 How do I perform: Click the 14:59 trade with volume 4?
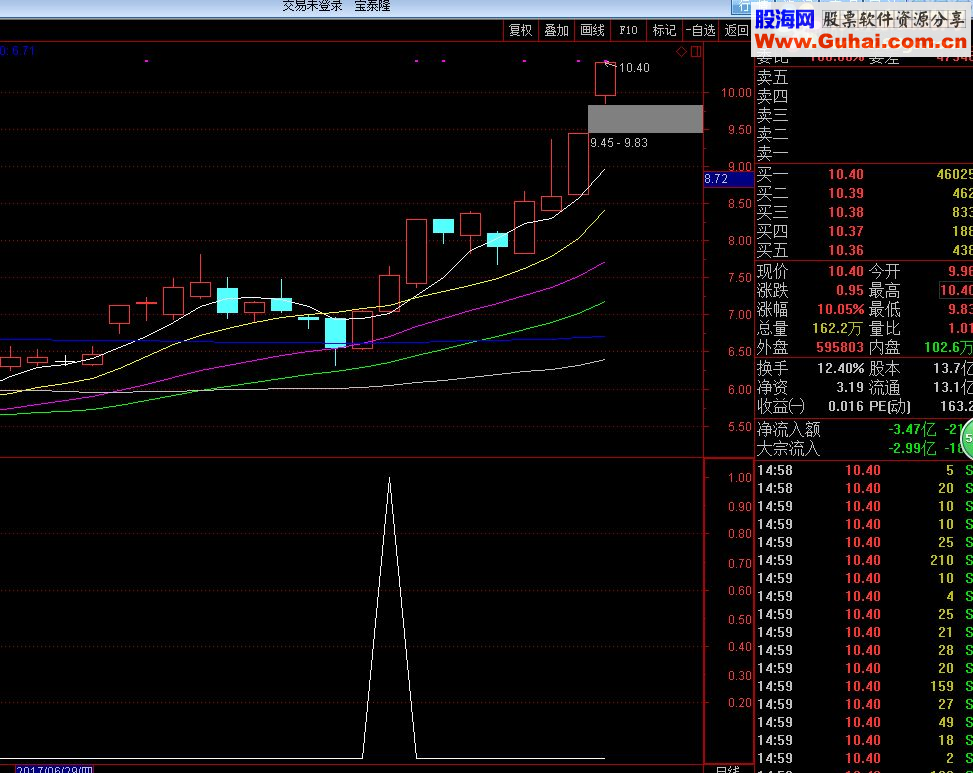(864, 596)
